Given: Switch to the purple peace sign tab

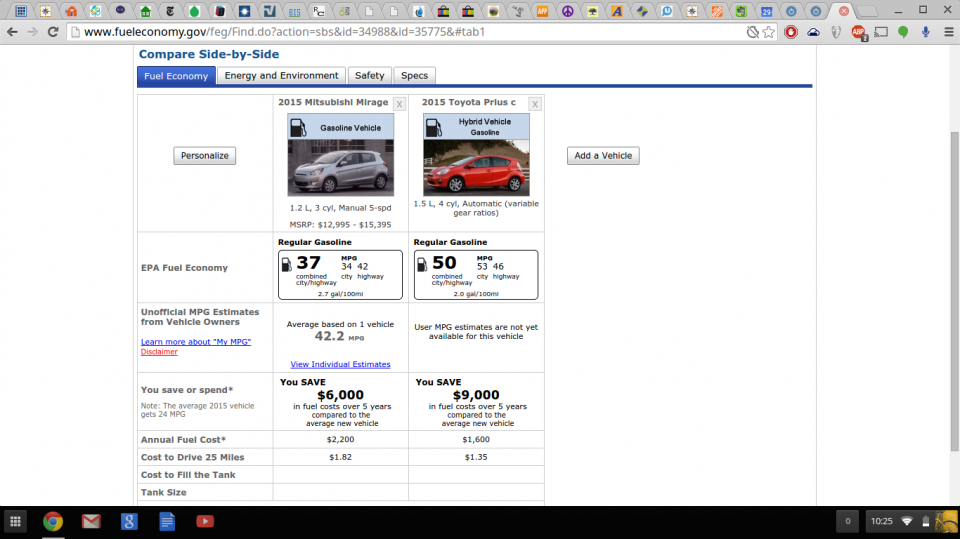Looking at the screenshot, I should point(568,11).
